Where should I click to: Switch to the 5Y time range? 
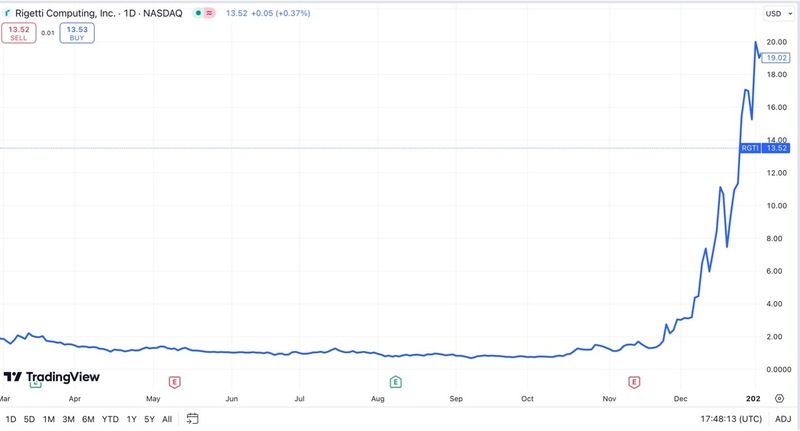point(149,418)
